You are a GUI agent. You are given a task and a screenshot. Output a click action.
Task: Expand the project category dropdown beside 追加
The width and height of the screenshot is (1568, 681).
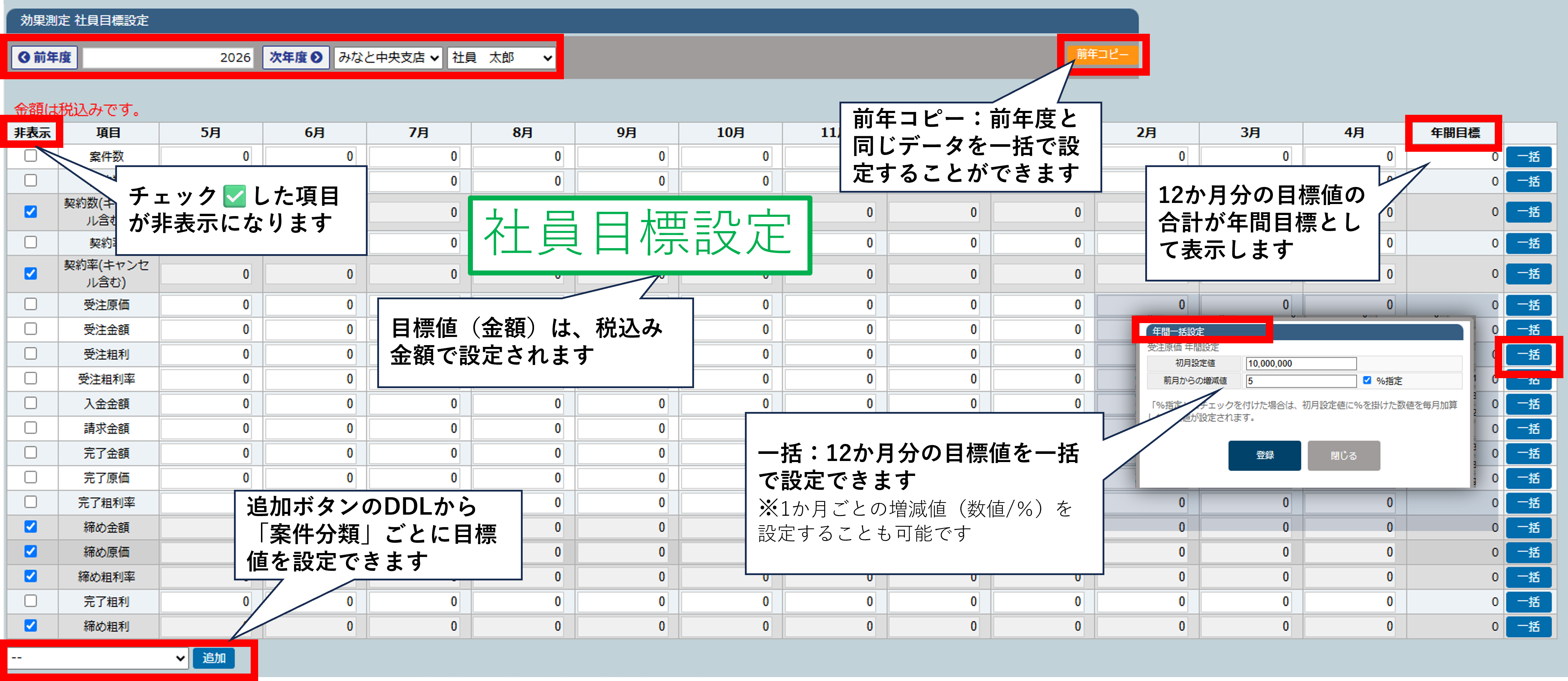[97, 658]
